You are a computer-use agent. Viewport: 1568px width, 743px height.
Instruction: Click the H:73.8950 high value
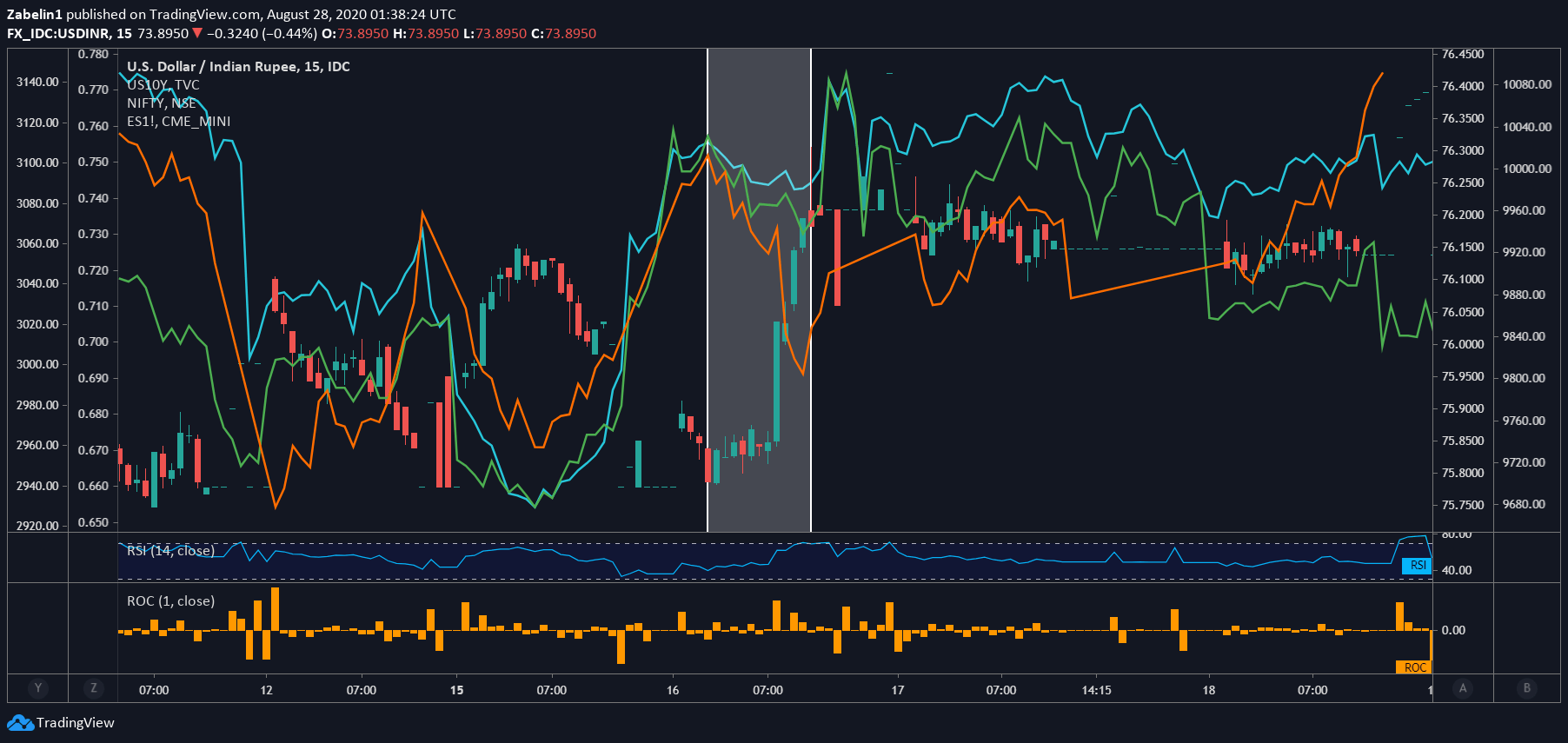(426, 34)
